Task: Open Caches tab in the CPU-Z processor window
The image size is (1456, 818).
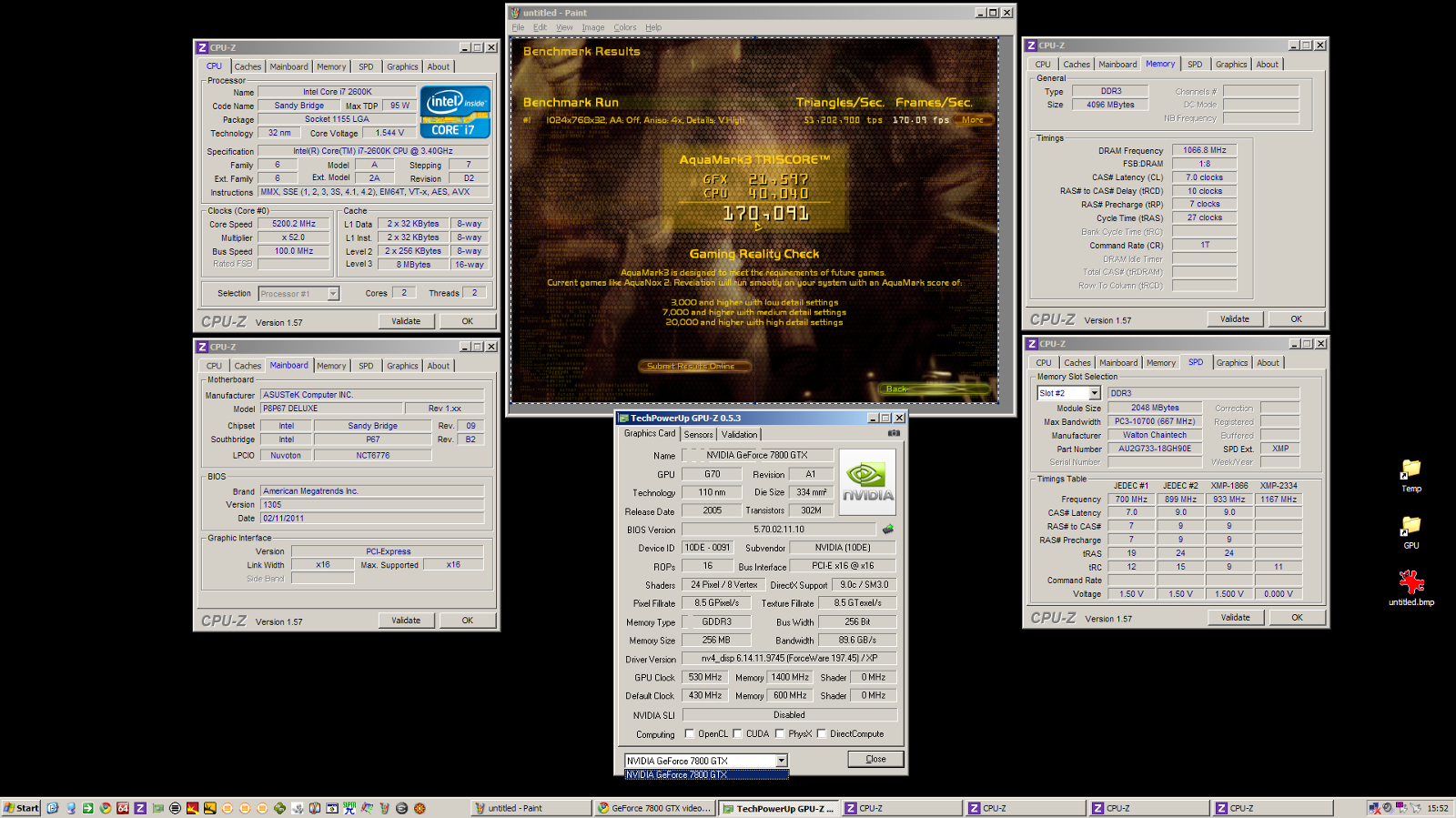Action: coord(248,66)
